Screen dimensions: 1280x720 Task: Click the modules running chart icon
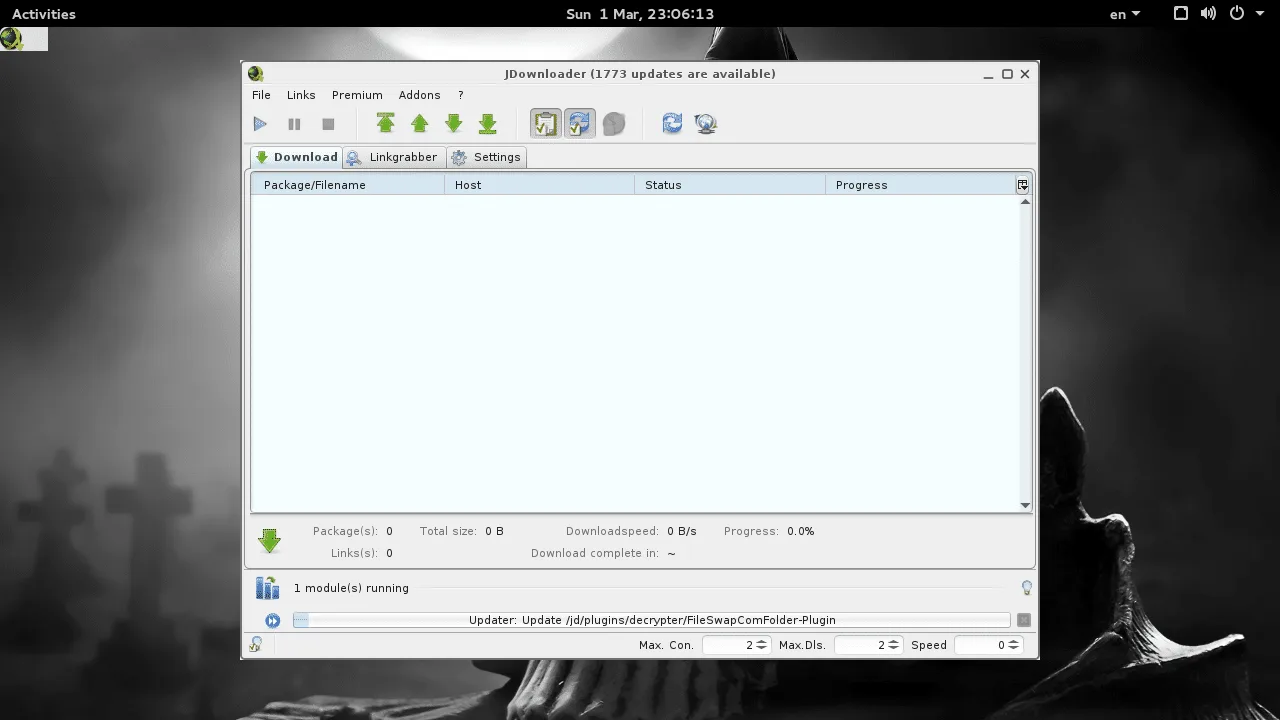tap(267, 588)
